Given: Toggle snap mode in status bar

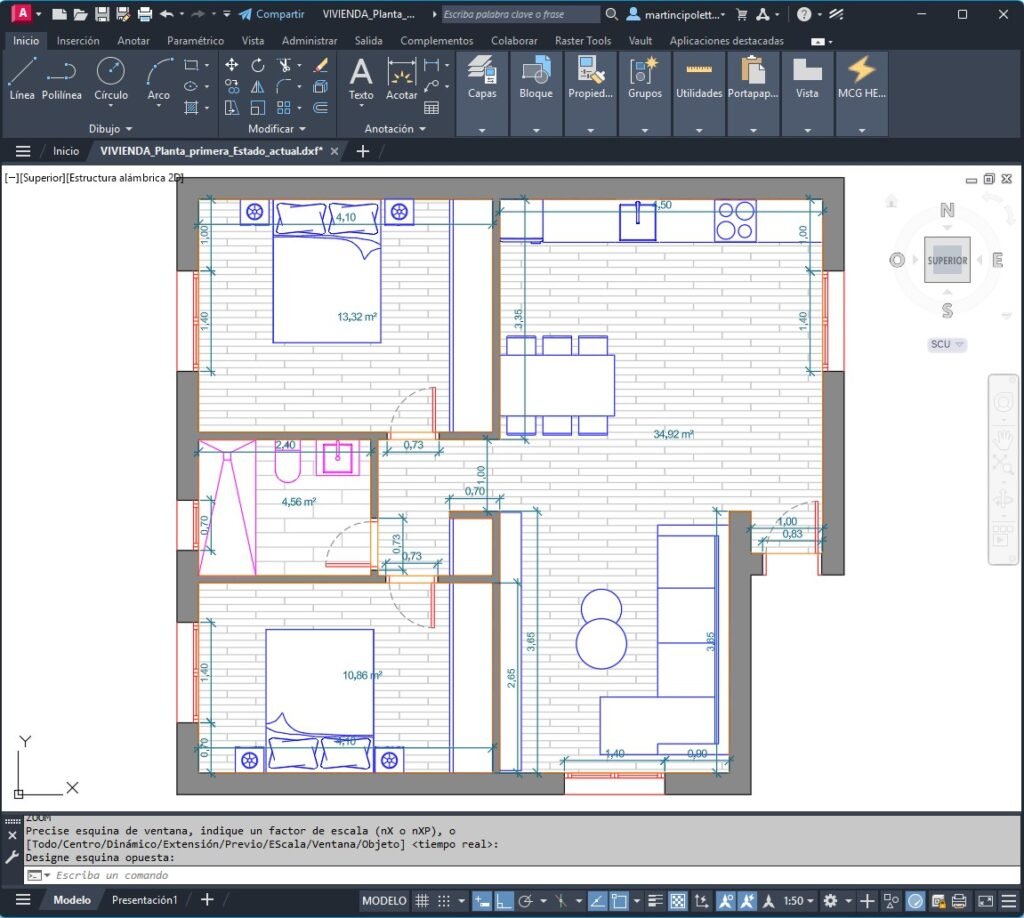Looking at the screenshot, I should click(x=443, y=901).
